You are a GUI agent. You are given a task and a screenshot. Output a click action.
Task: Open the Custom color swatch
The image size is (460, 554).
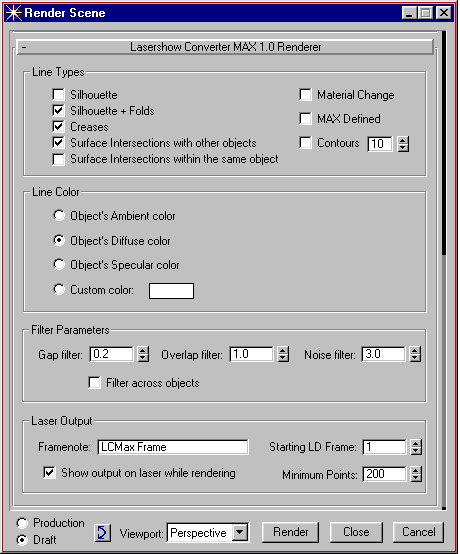171,291
